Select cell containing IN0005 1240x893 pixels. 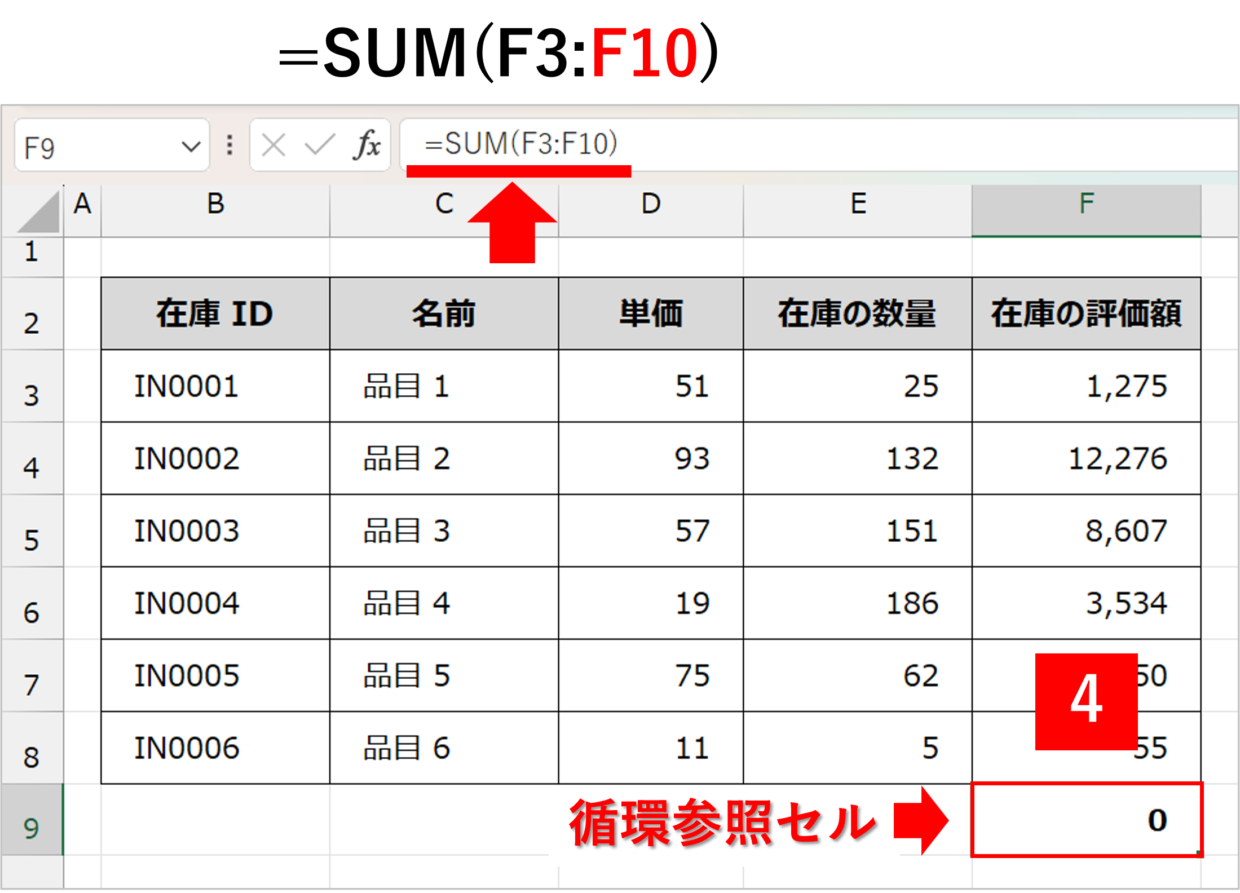point(215,675)
